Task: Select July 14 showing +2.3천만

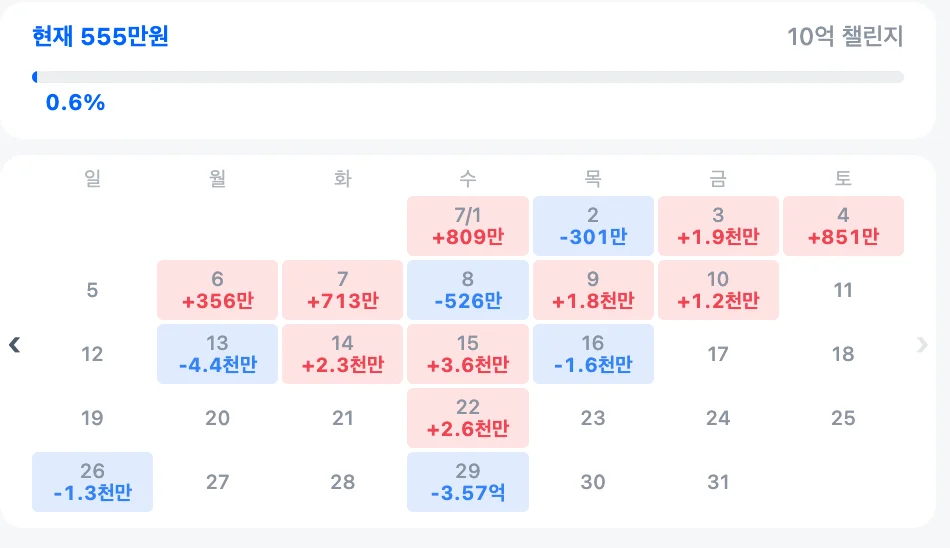Action: 342,354
